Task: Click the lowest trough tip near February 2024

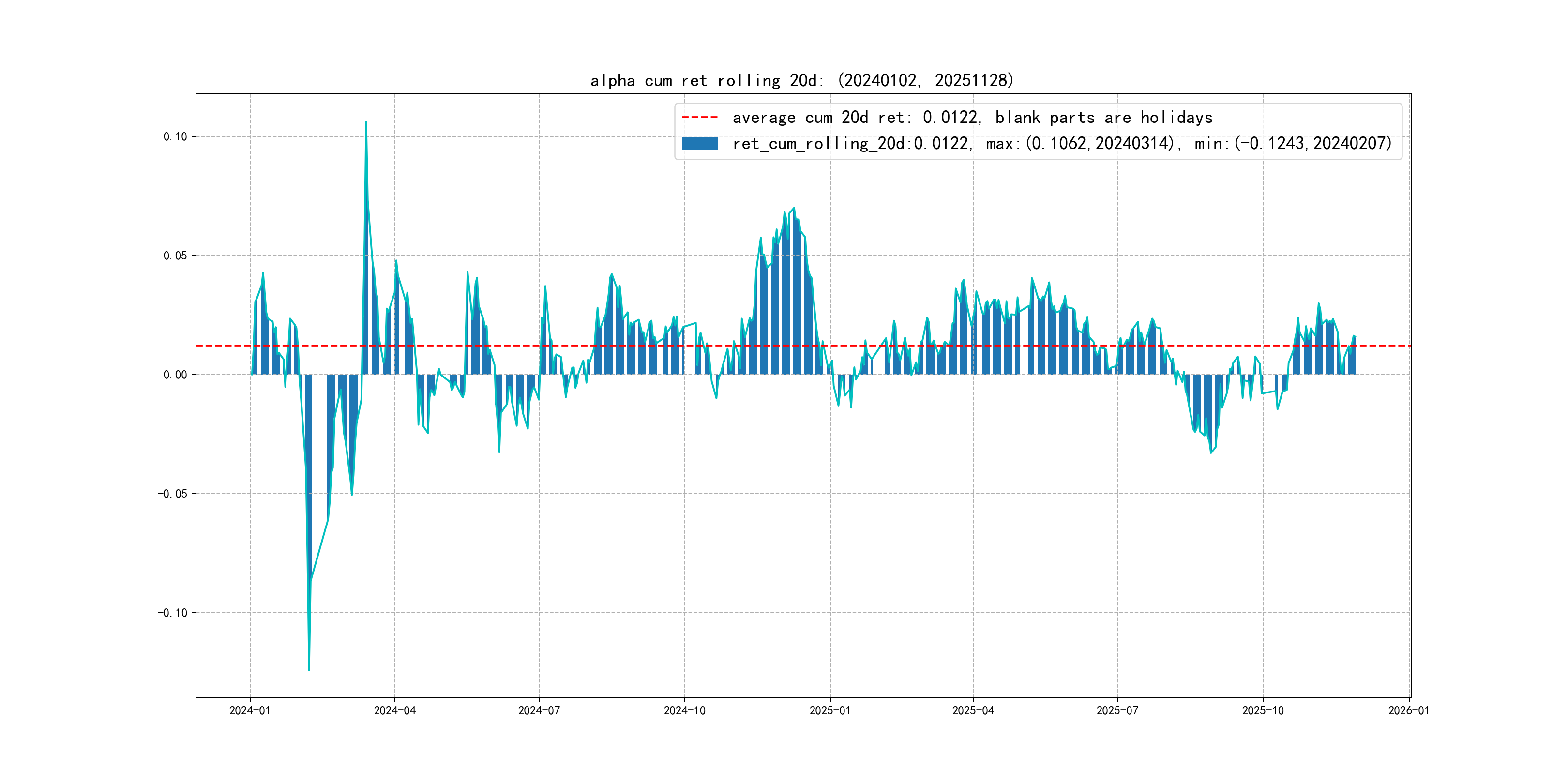Action: (x=309, y=670)
